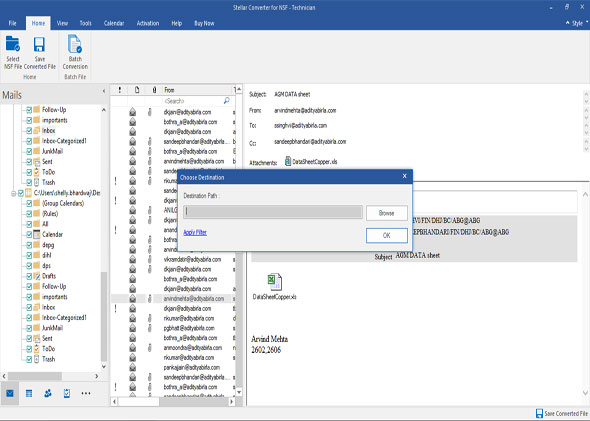Click message body scroll down arrow
Viewport: 590px width, 421px height.
click(585, 393)
